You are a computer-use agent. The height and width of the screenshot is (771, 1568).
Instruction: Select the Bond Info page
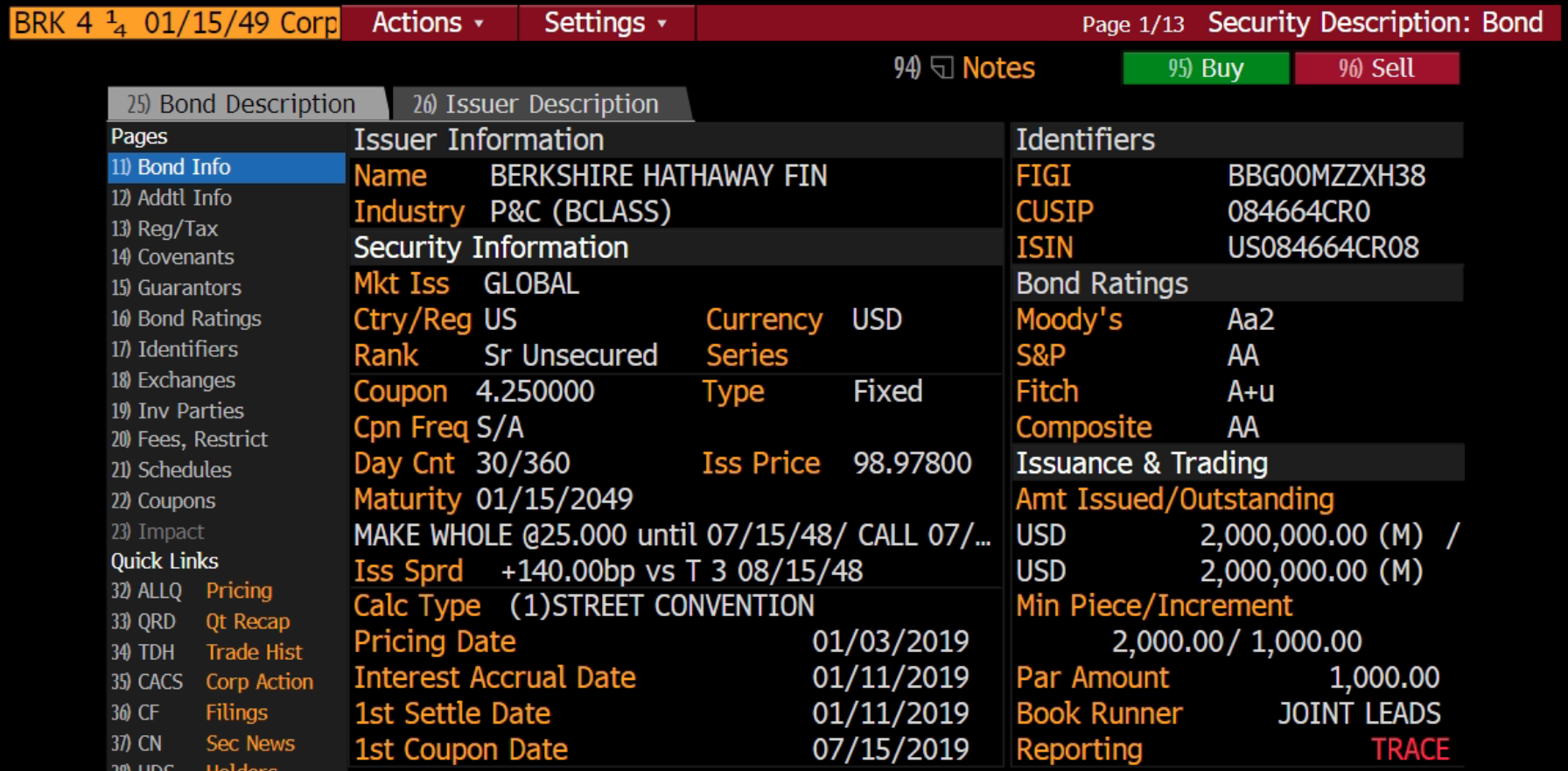click(x=227, y=167)
